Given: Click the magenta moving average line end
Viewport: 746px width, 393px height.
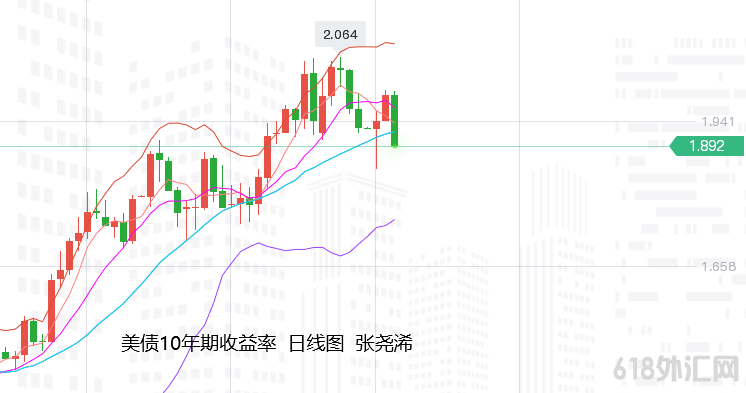Looking at the screenshot, I should pyautogui.click(x=393, y=106).
